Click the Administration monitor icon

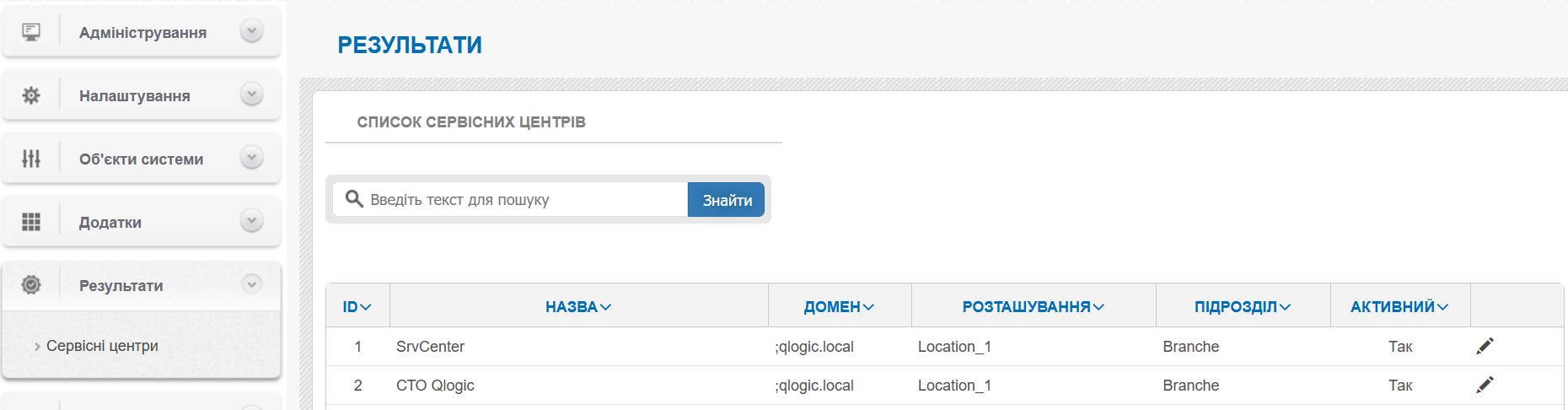click(31, 32)
